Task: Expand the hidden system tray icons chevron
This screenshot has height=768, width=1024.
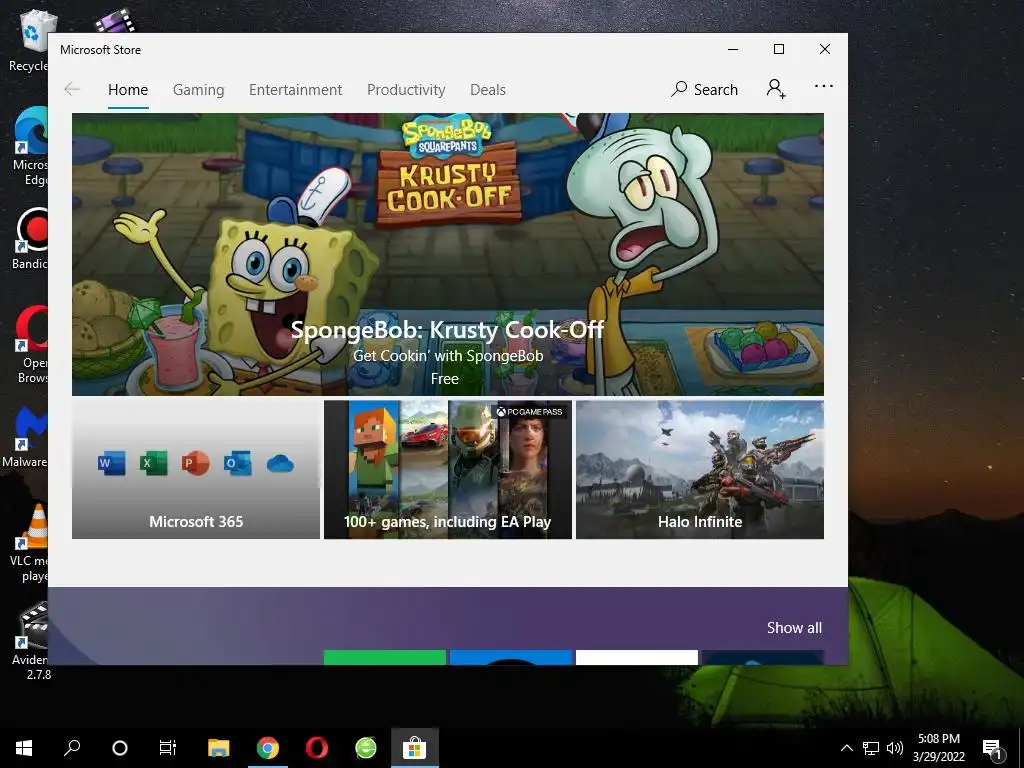Action: coord(846,748)
